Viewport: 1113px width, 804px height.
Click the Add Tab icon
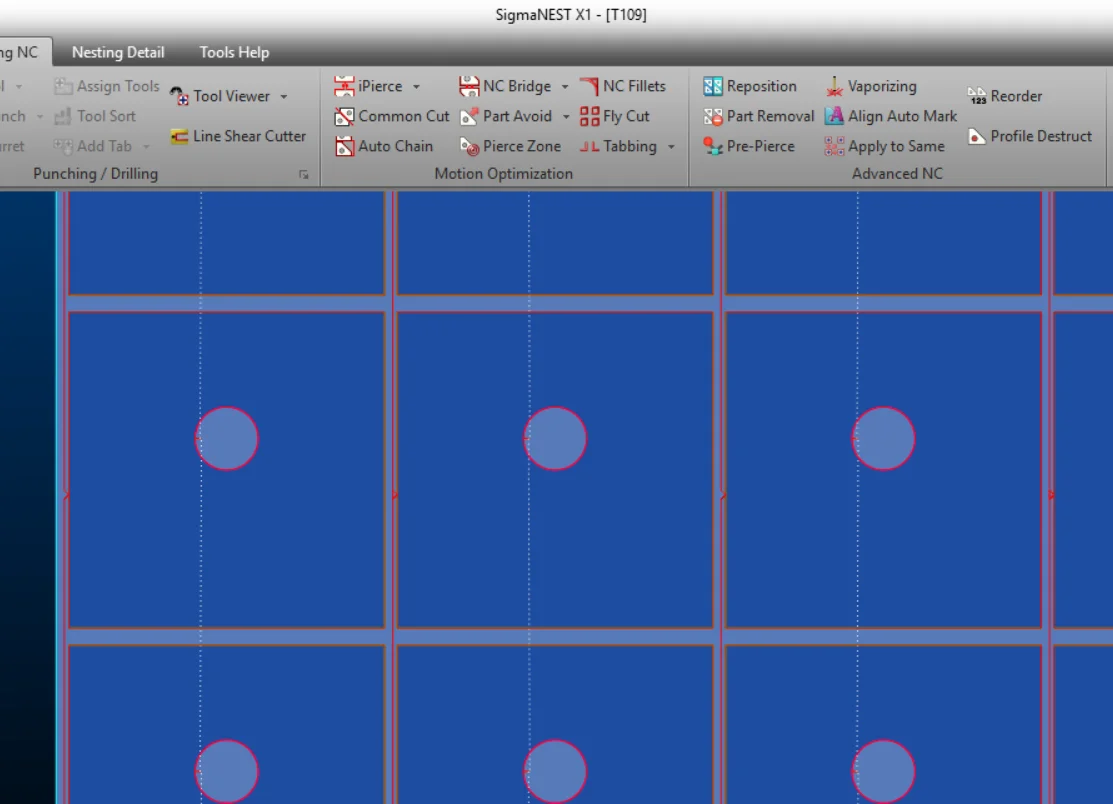click(x=63, y=146)
